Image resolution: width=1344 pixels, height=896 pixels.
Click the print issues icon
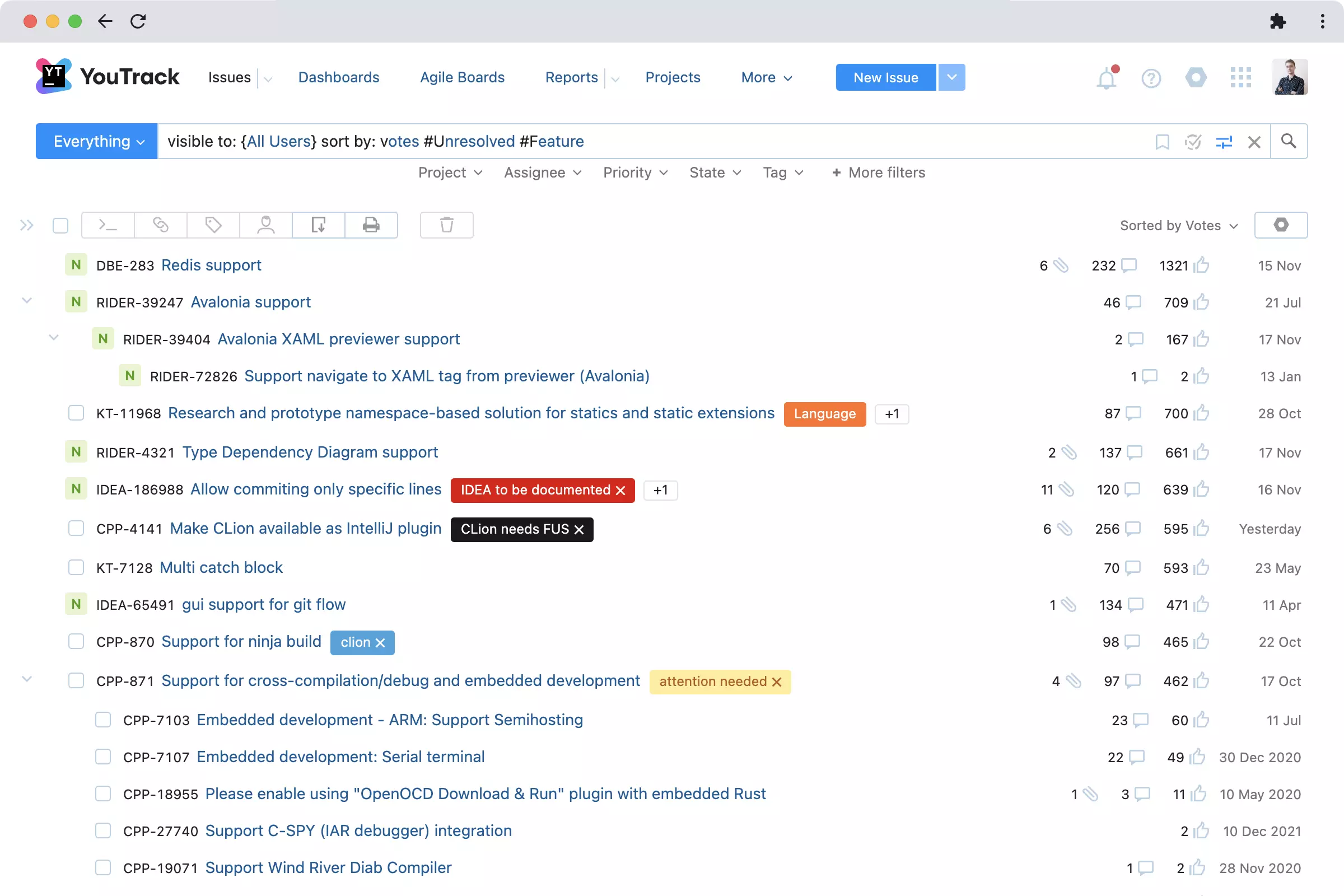coord(371,225)
